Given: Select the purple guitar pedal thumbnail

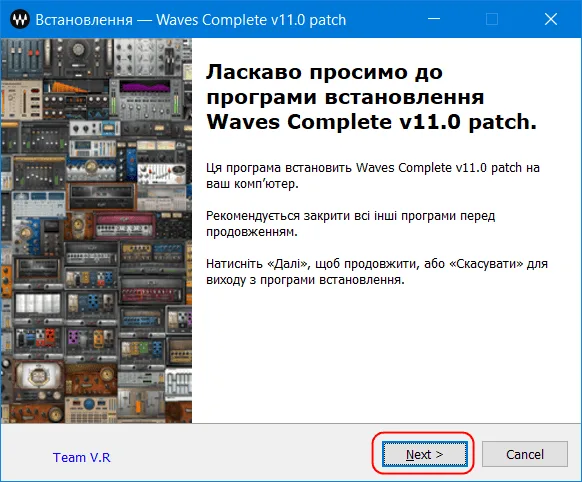Looking at the screenshot, I should (x=73, y=337).
